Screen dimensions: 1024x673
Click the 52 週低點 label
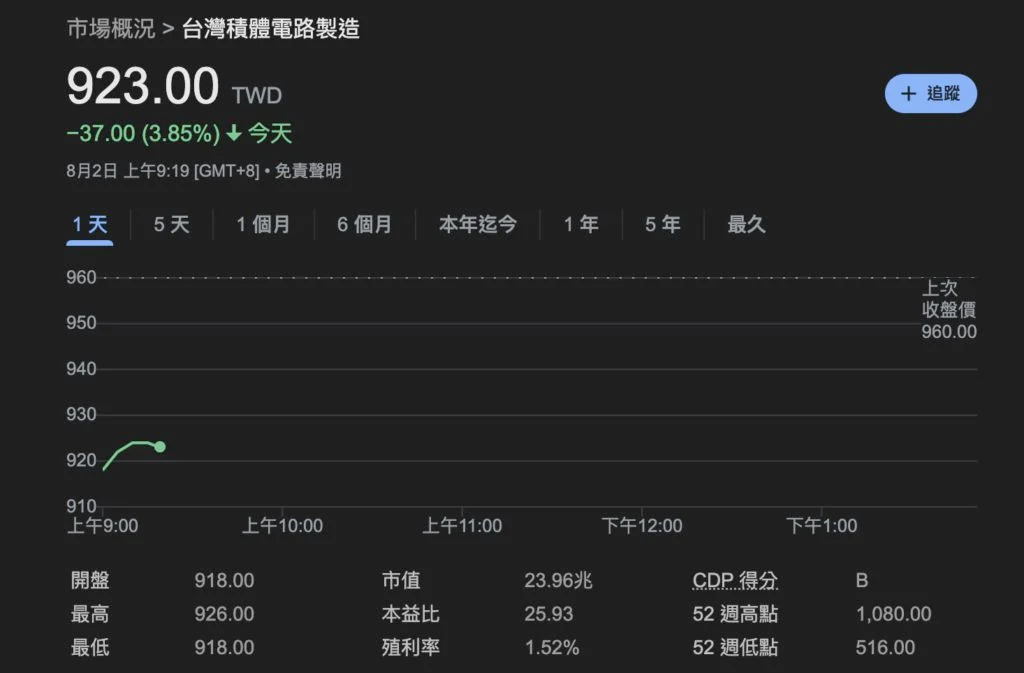tap(735, 648)
